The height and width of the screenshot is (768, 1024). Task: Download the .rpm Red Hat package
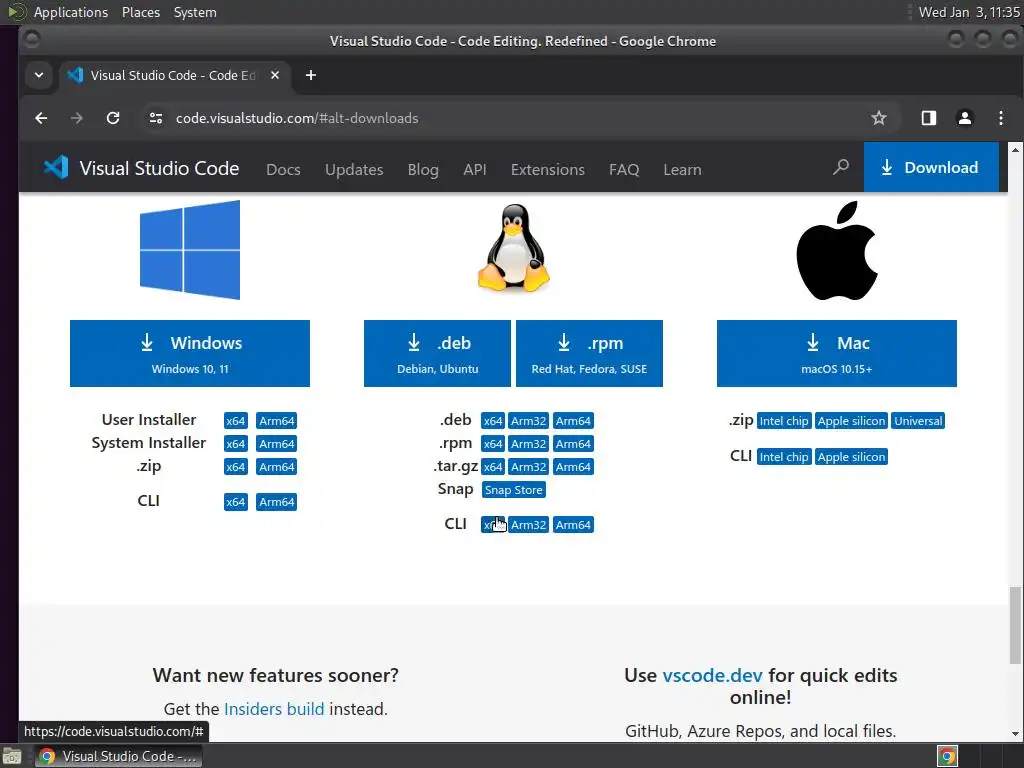click(x=589, y=353)
